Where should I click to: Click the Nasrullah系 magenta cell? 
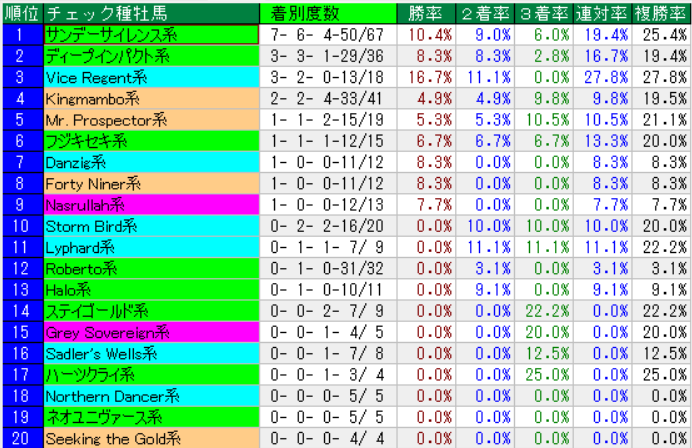pos(151,205)
